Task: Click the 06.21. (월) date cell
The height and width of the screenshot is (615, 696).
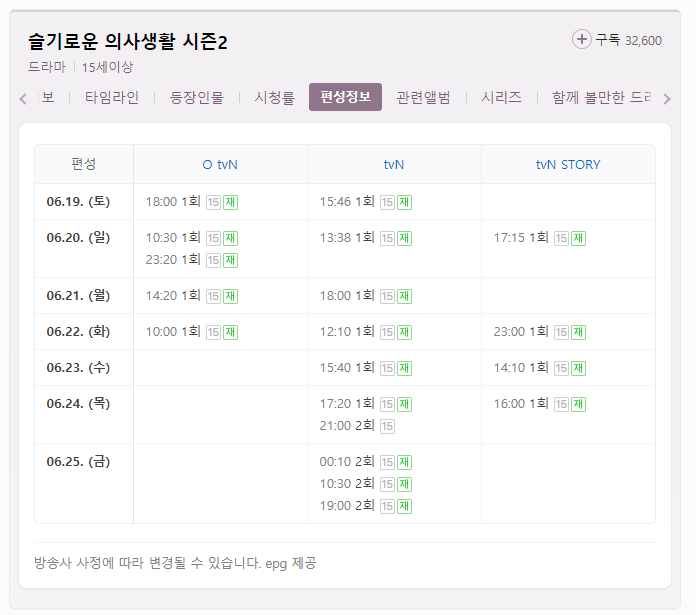Action: (78, 296)
